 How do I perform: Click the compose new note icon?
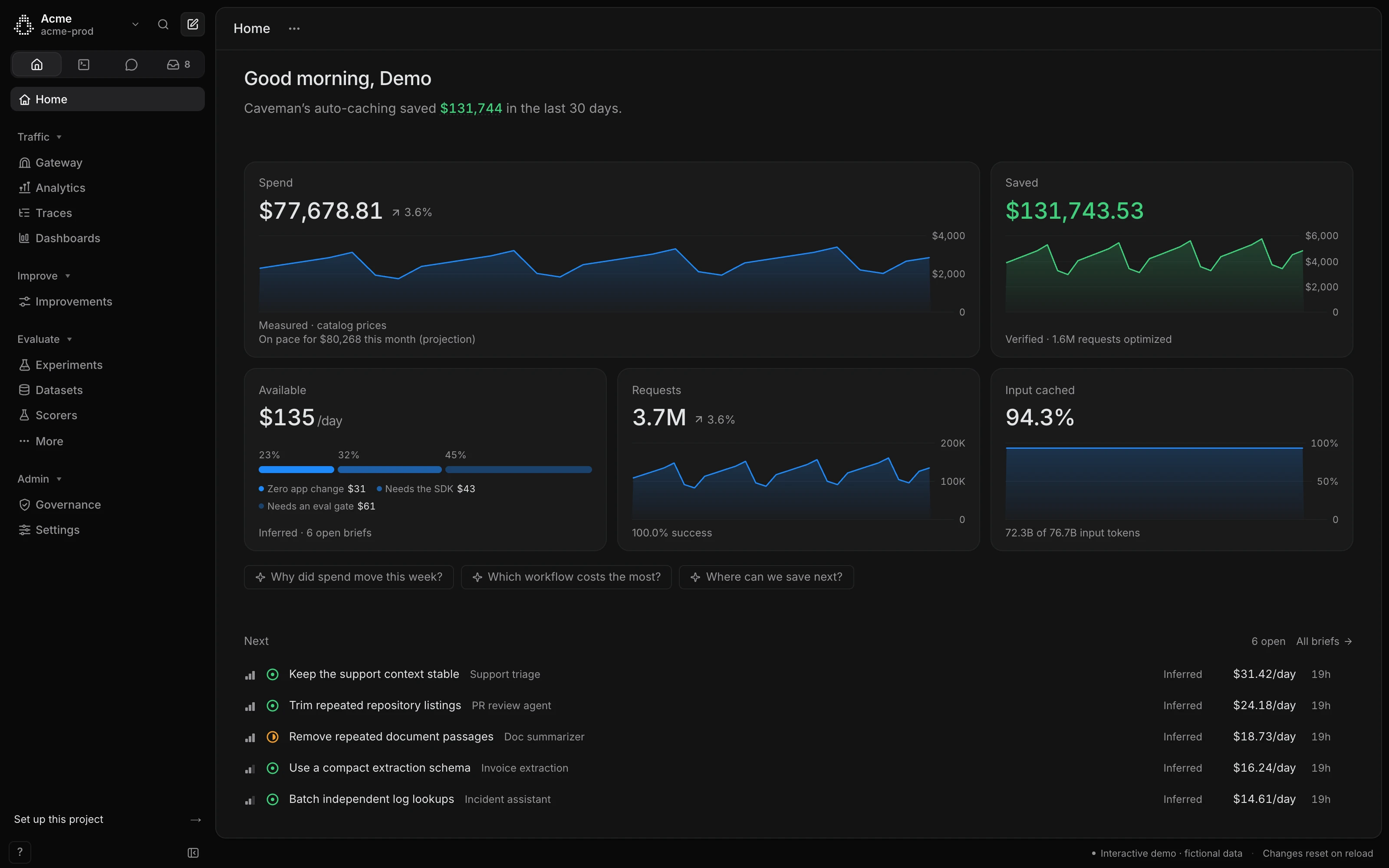(x=193, y=24)
